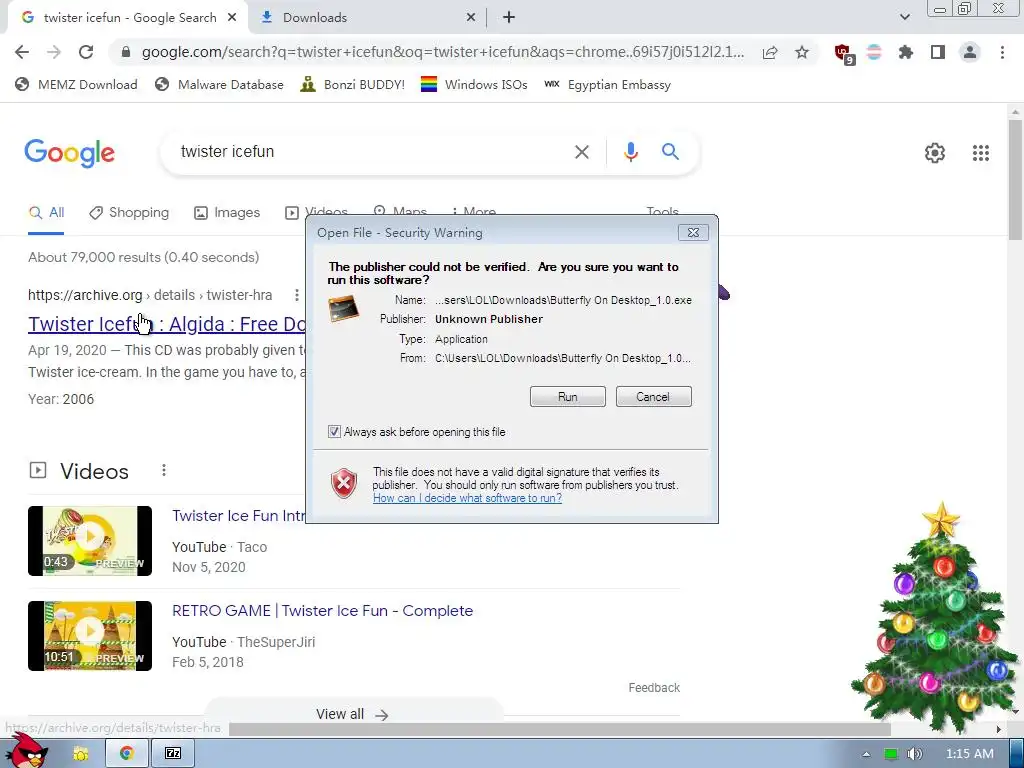Open Twister Ice Fun Intro video title
The image size is (1024, 768).
(238, 516)
